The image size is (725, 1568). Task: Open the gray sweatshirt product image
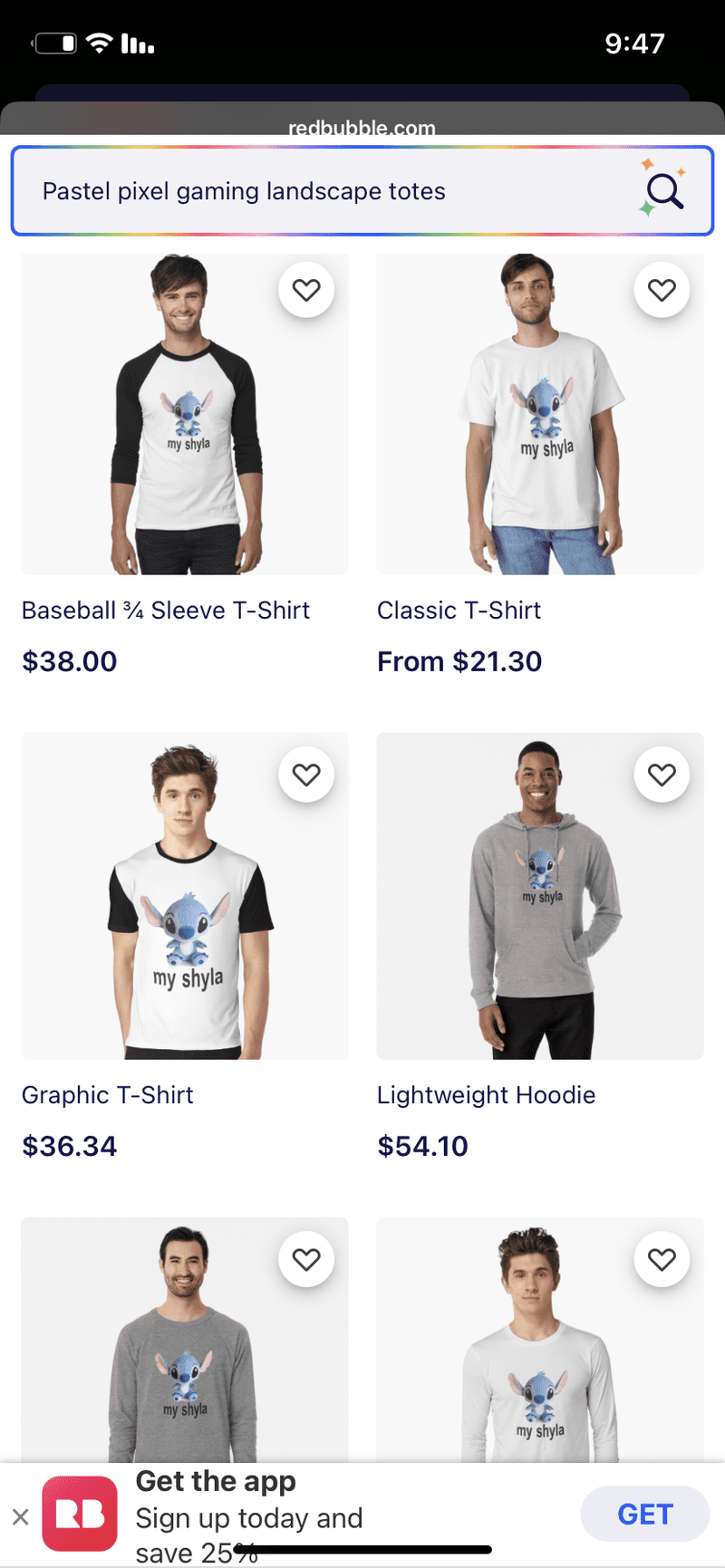pyautogui.click(x=185, y=1340)
